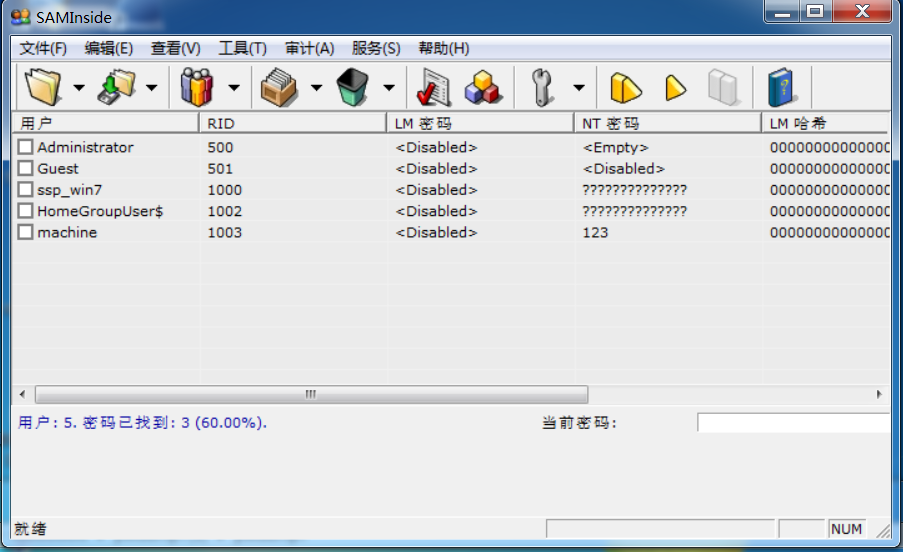Click the users group icon in toolbar
The height and width of the screenshot is (552, 903).
click(x=198, y=87)
